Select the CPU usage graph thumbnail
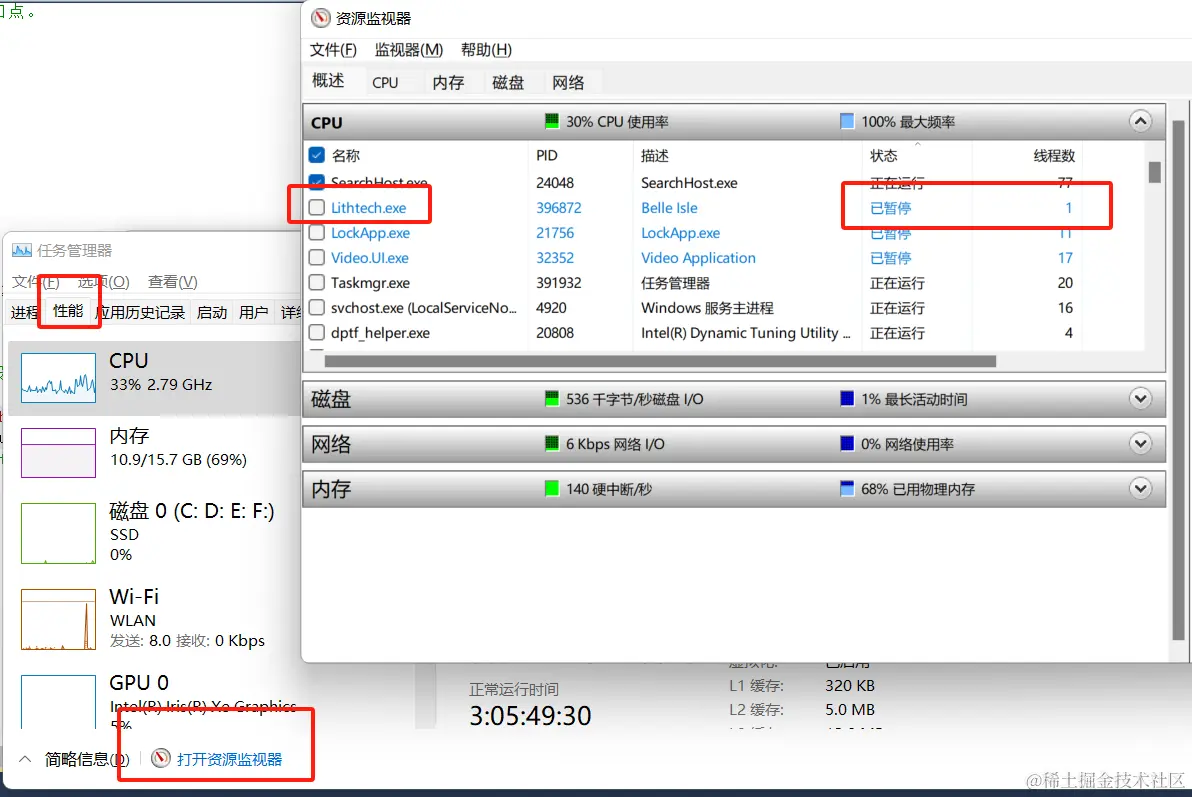The height and width of the screenshot is (797, 1192). 59,378
